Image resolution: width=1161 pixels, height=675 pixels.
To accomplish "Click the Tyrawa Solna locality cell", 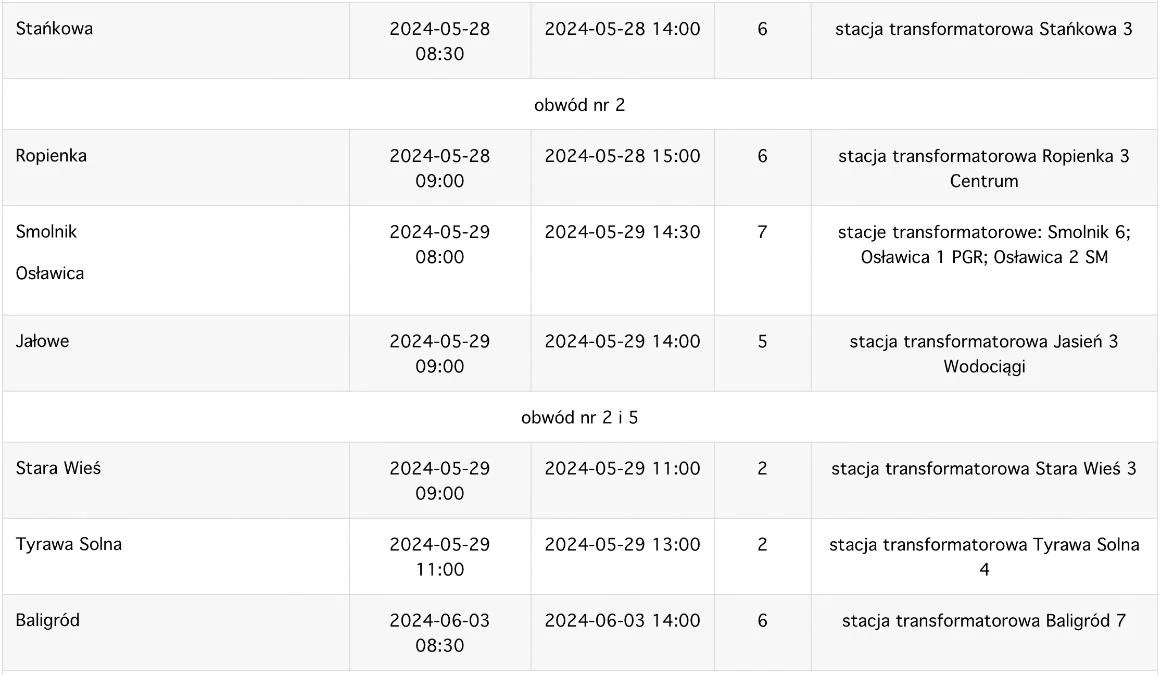I will tap(175, 557).
